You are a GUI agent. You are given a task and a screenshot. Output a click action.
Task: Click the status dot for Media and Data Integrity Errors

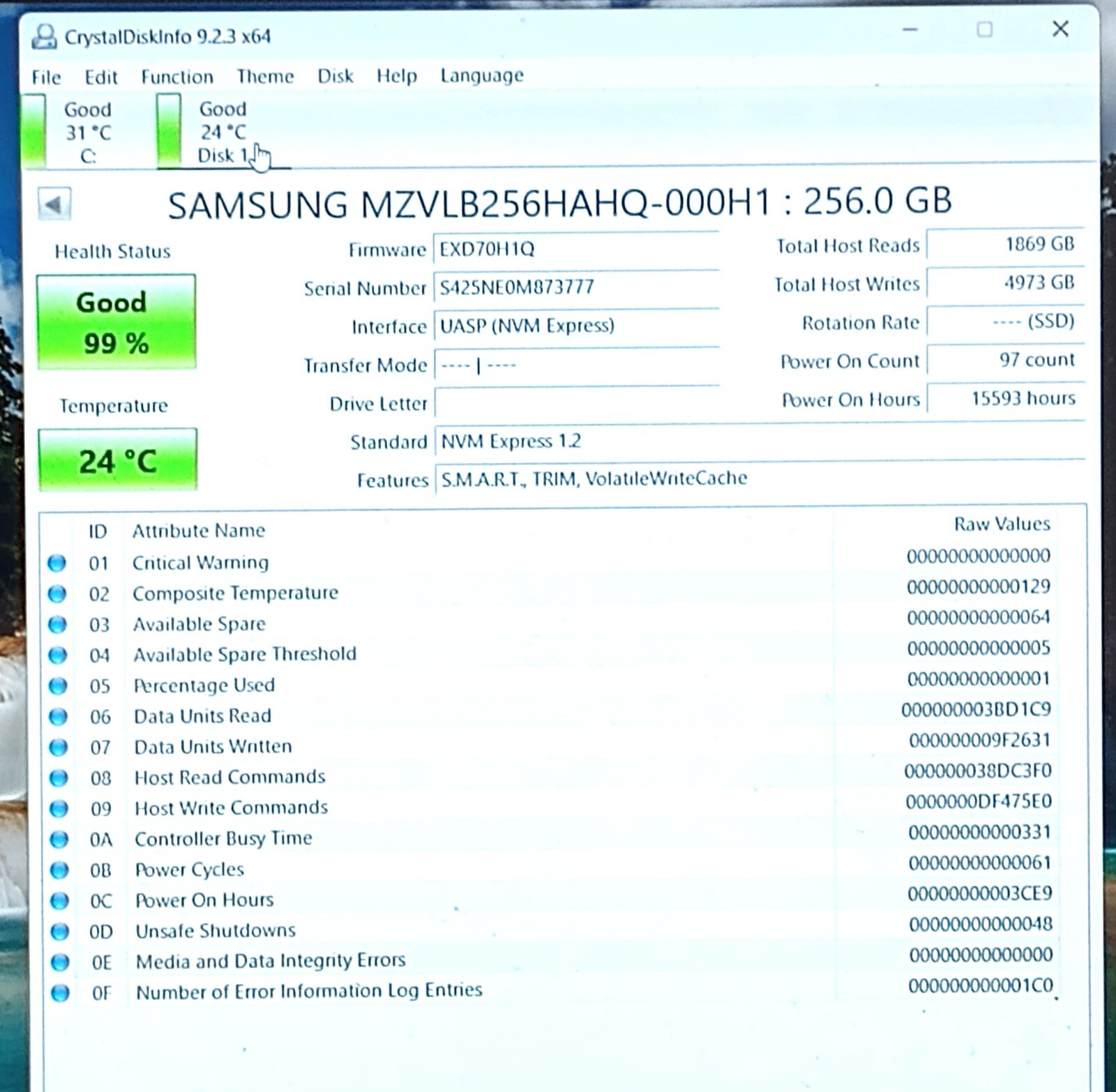tap(61, 962)
